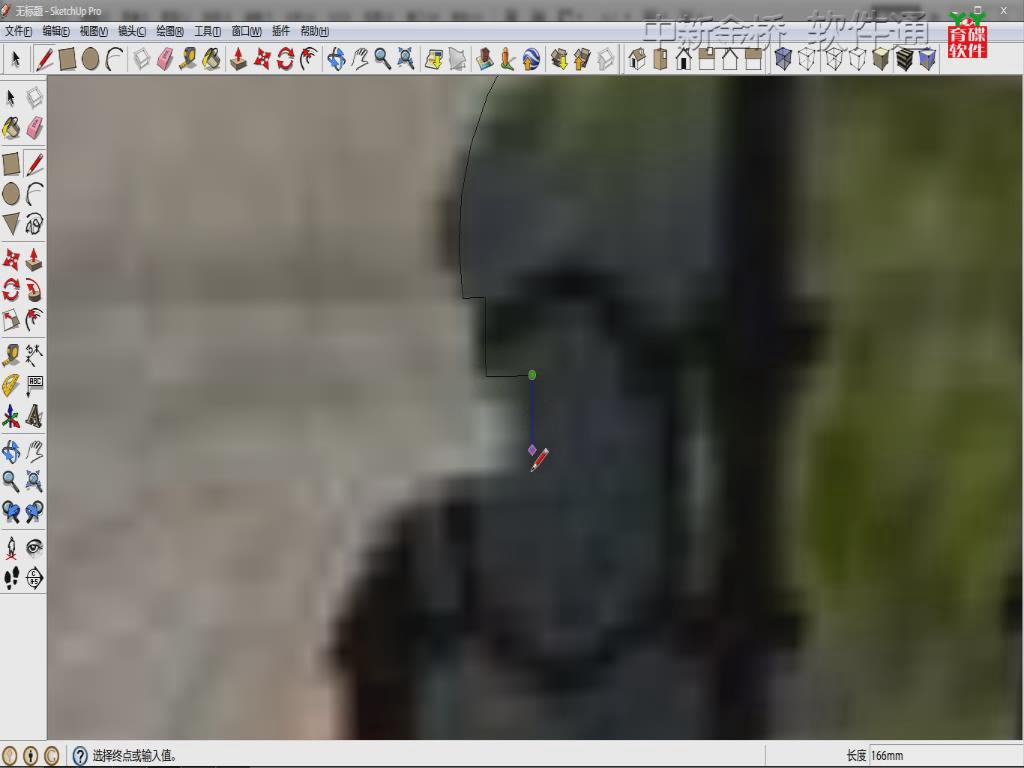The image size is (1024, 768).
Task: Set face style to Monochrome
Action: 927,59
